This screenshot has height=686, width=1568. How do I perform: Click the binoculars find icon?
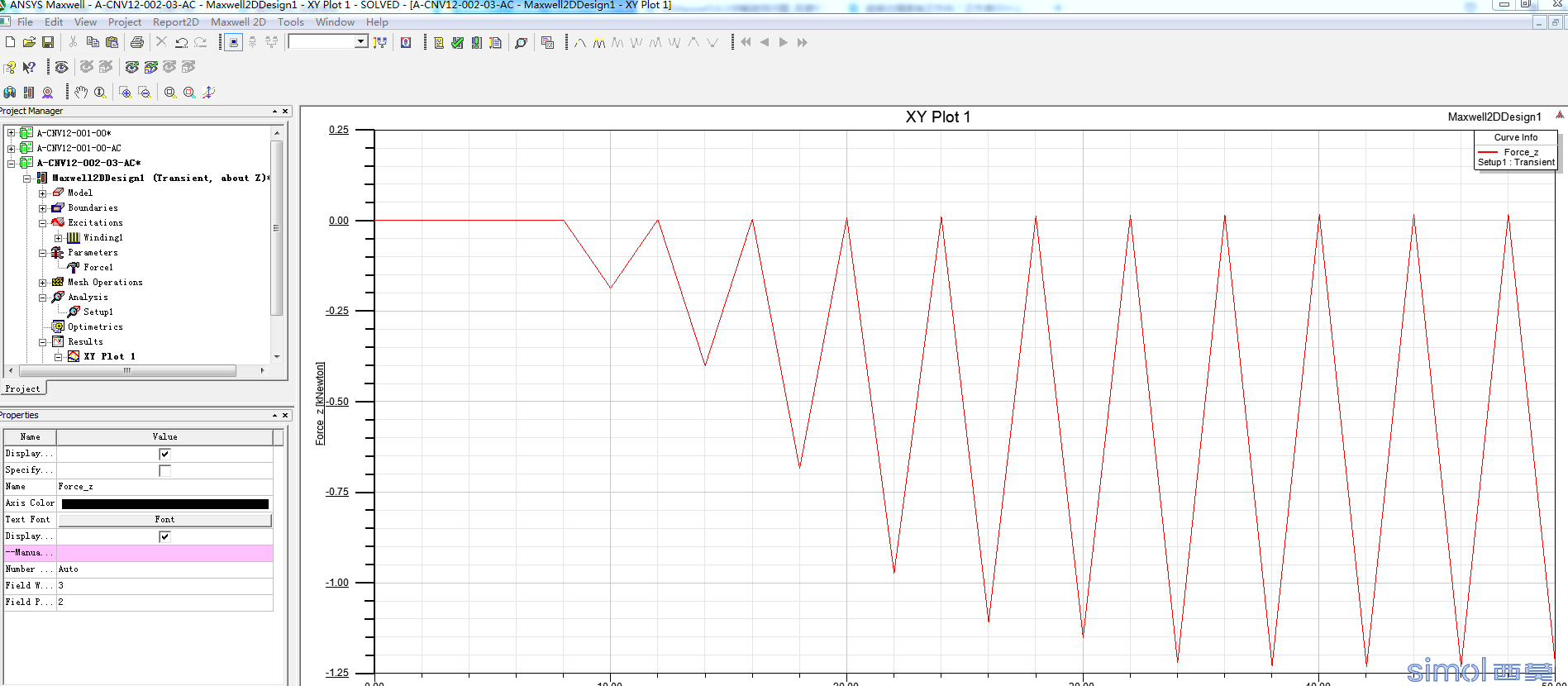(10, 93)
